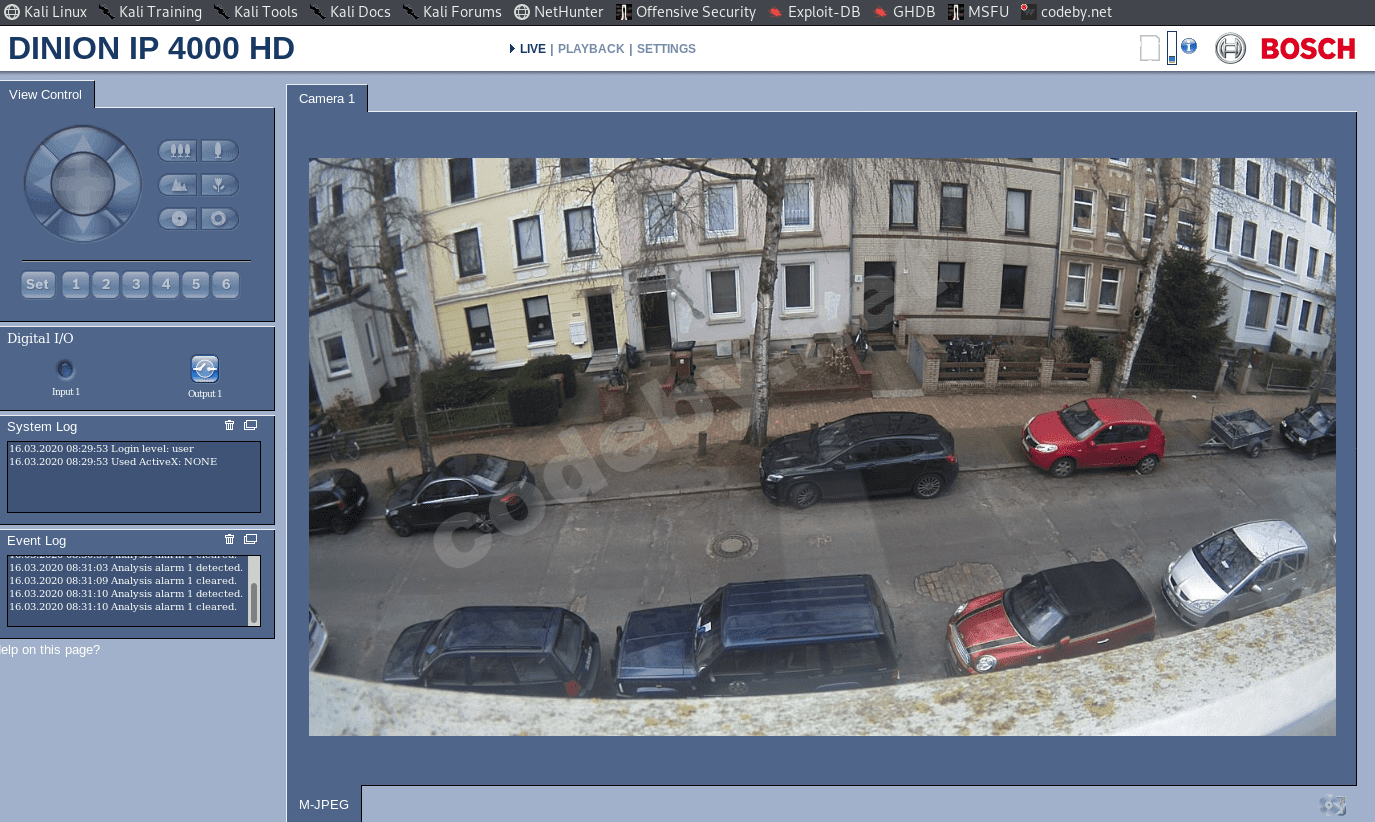Open the SETTINGS page
1375x822 pixels.
pyautogui.click(x=666, y=49)
